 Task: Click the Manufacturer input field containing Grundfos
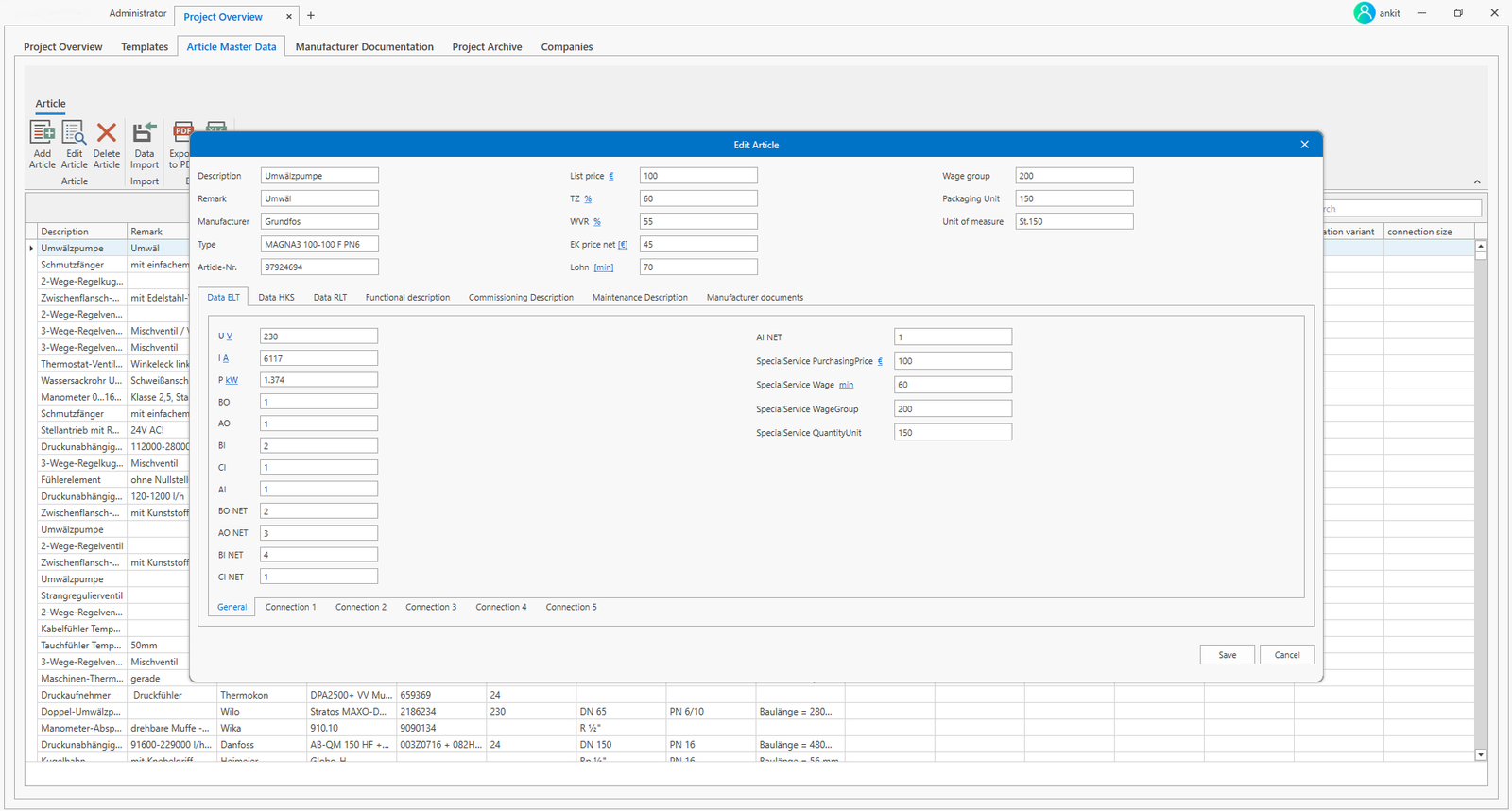319,222
